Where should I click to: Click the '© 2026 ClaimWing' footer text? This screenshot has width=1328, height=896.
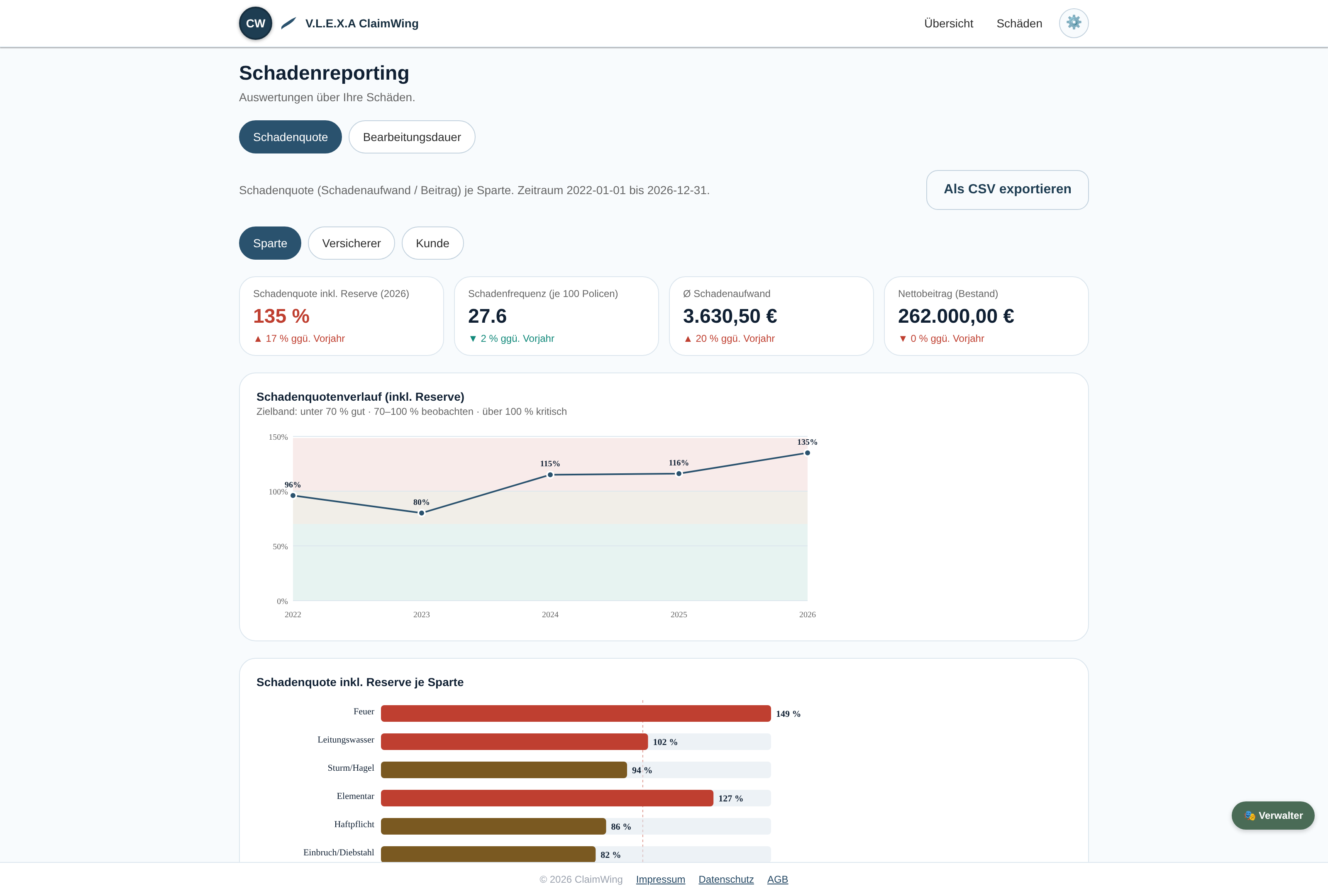tap(581, 879)
